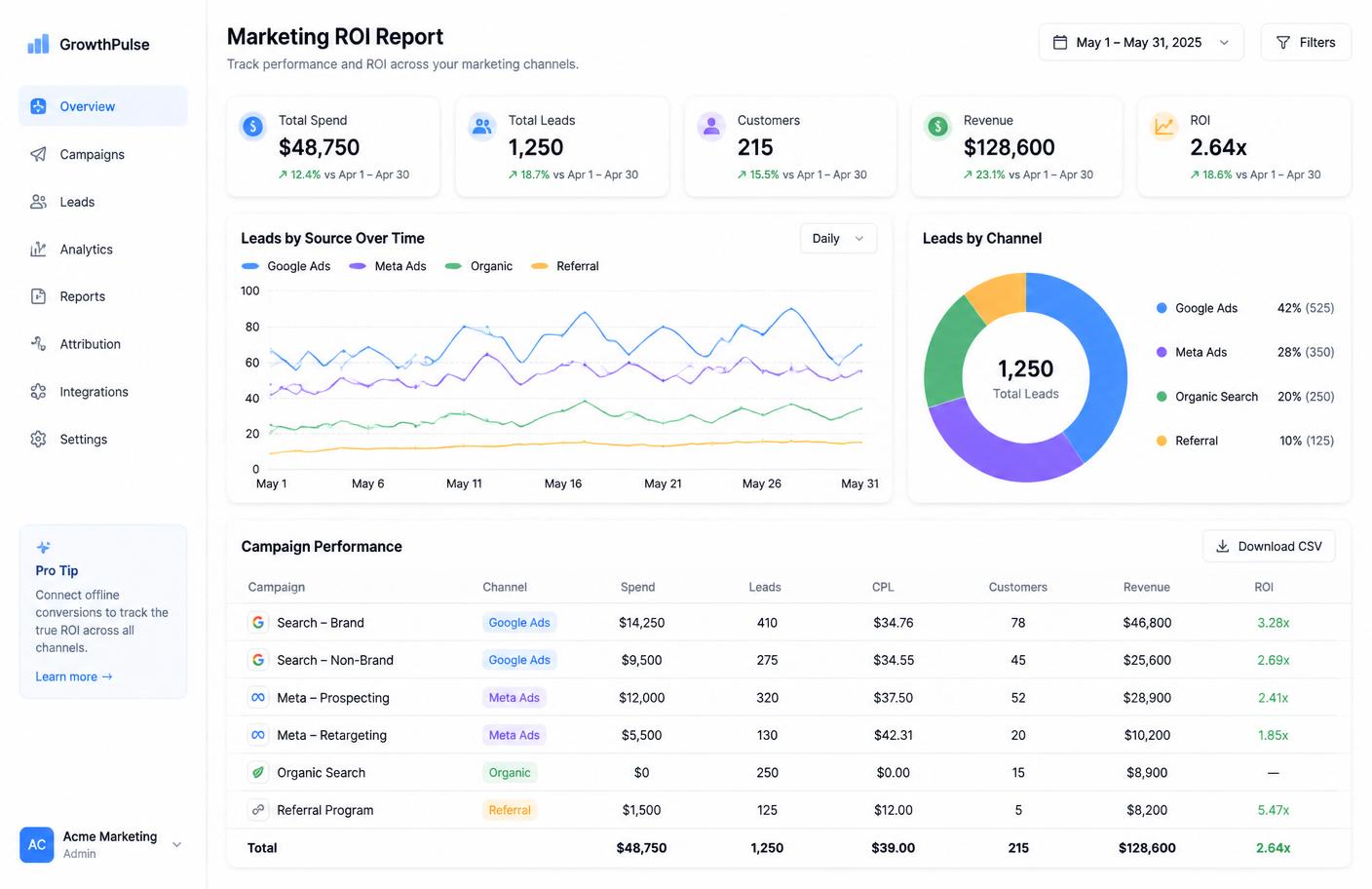Click the Total Spend dollar icon

pos(252,126)
